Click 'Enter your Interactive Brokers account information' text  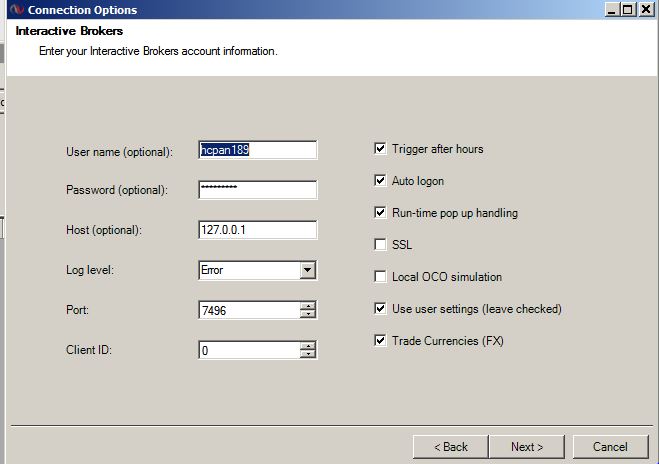point(158,51)
